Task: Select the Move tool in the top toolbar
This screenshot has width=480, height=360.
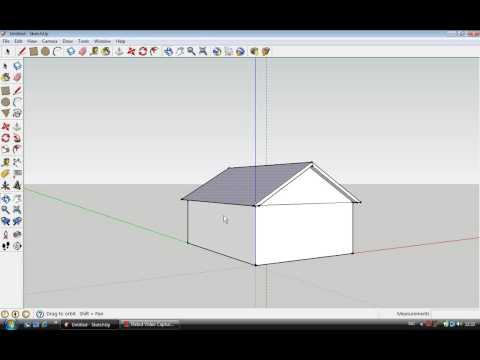Action: pos(131,51)
